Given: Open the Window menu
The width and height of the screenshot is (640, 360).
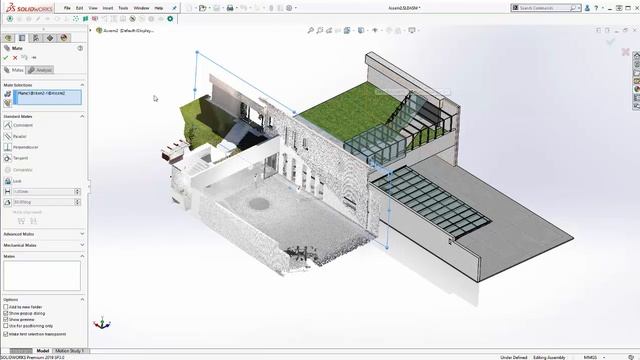Looking at the screenshot, I should click(141, 8).
